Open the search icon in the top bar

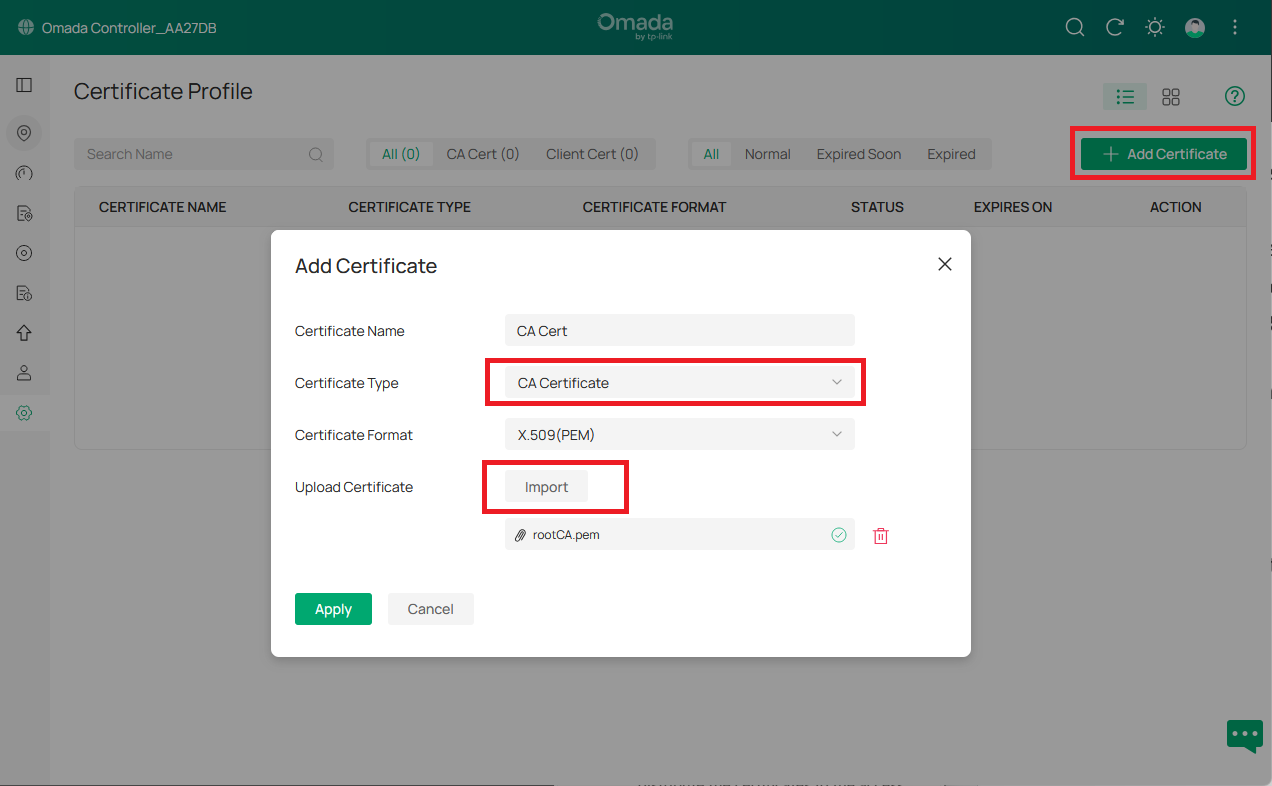(x=1074, y=27)
